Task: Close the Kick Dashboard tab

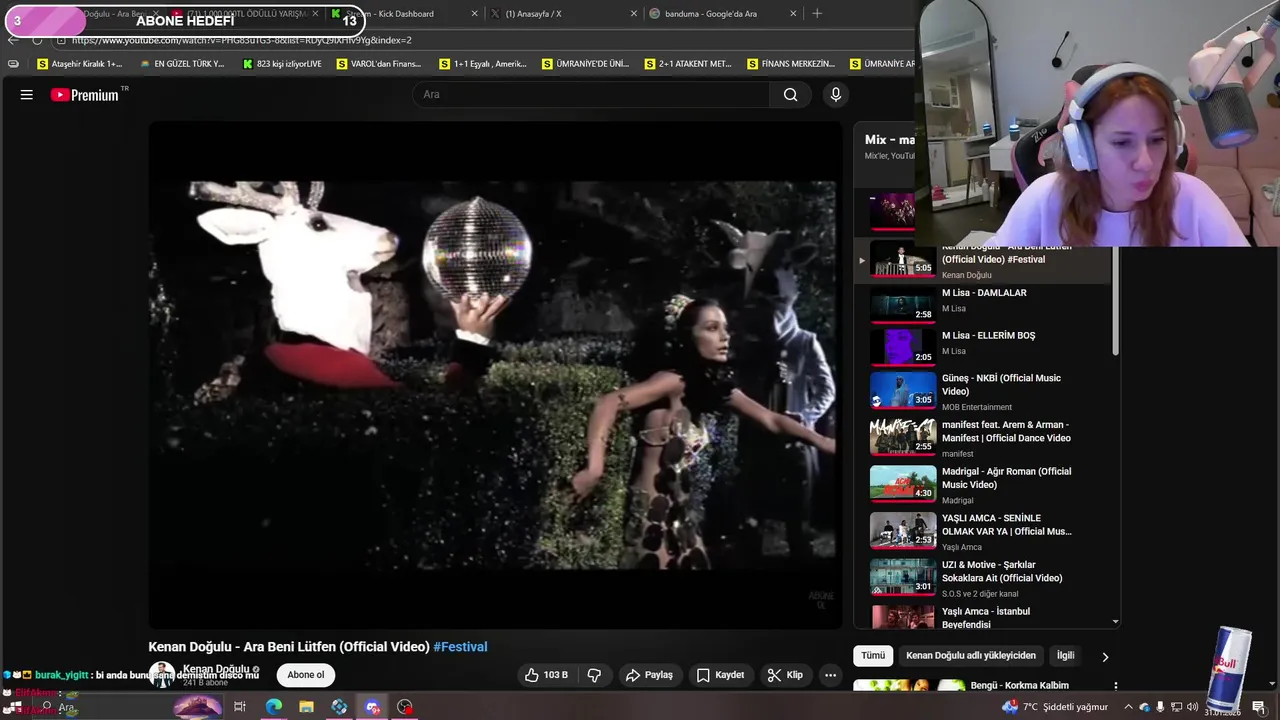Action: (473, 14)
